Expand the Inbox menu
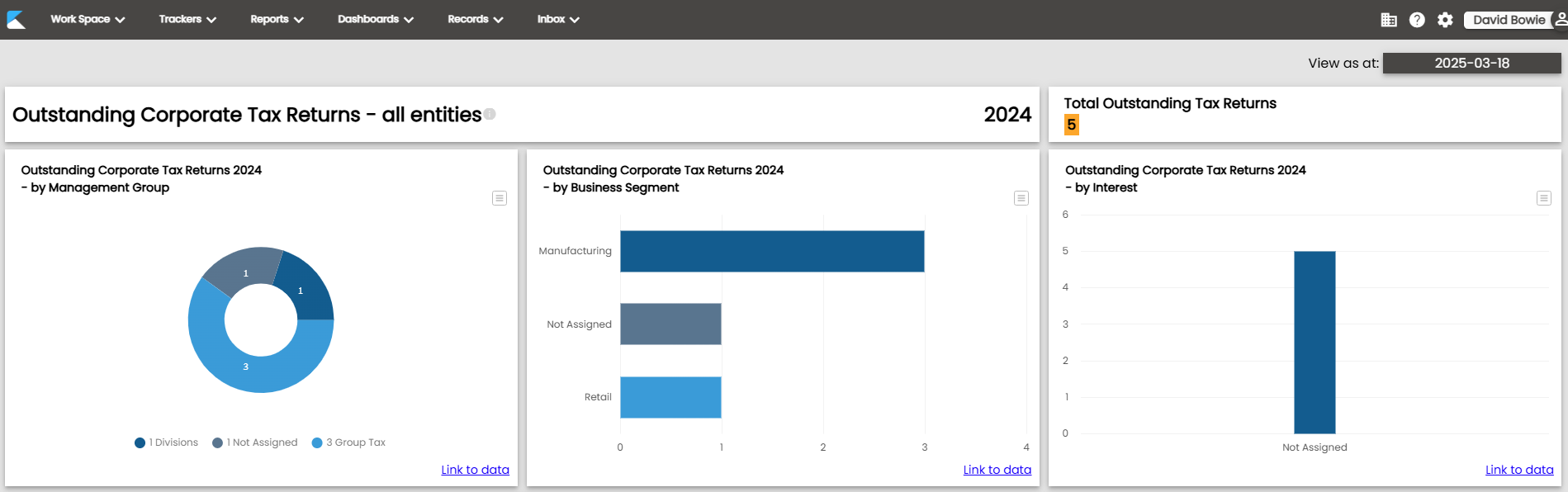 tap(558, 19)
